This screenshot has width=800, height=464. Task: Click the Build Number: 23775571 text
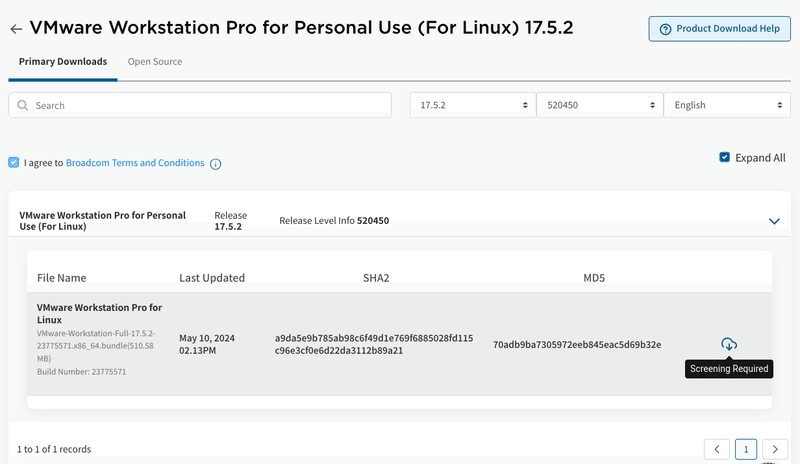pos(81,372)
